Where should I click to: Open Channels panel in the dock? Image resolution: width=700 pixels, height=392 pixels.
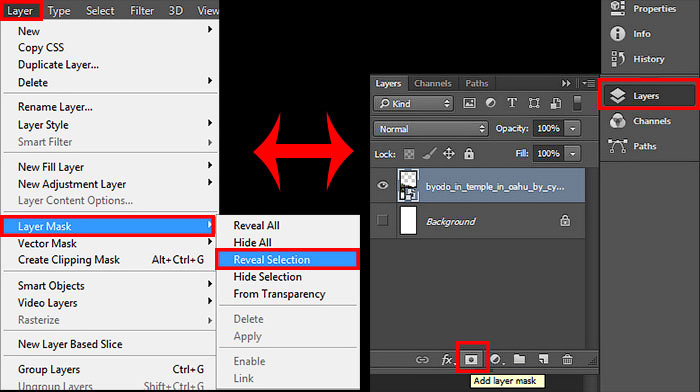pos(641,121)
